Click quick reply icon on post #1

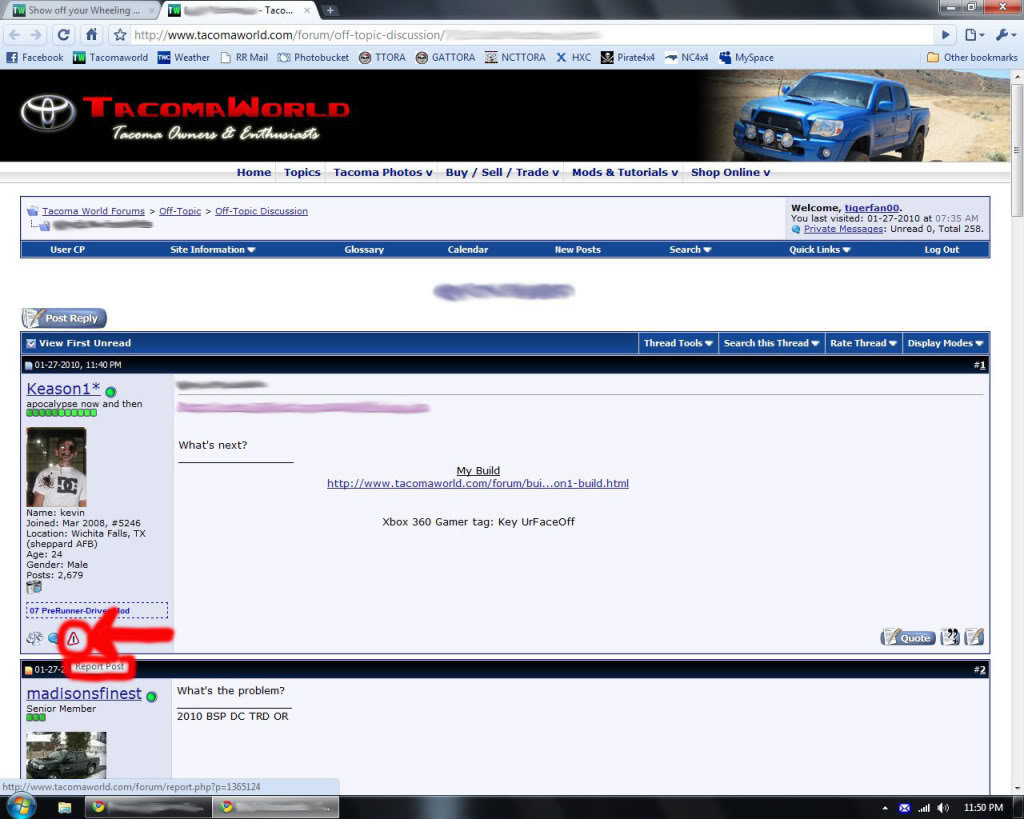pyautogui.click(x=974, y=637)
